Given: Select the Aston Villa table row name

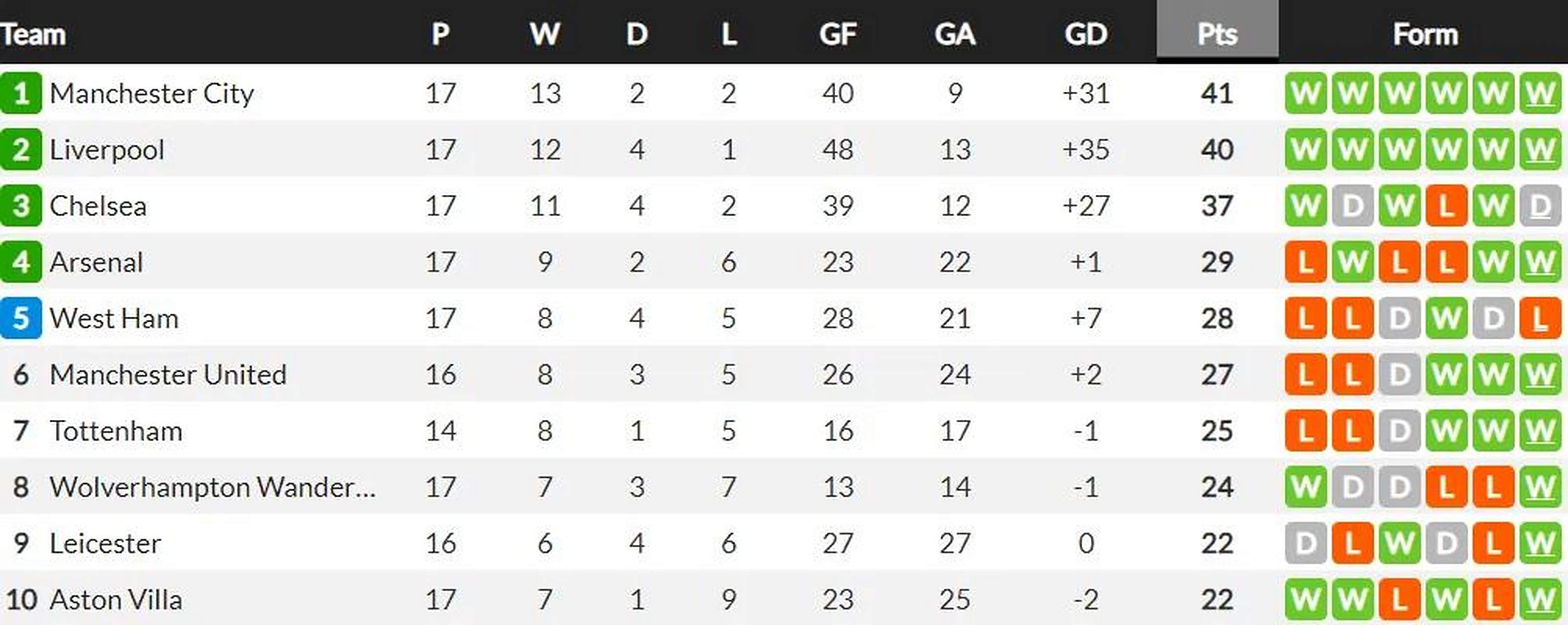Looking at the screenshot, I should (x=116, y=600).
